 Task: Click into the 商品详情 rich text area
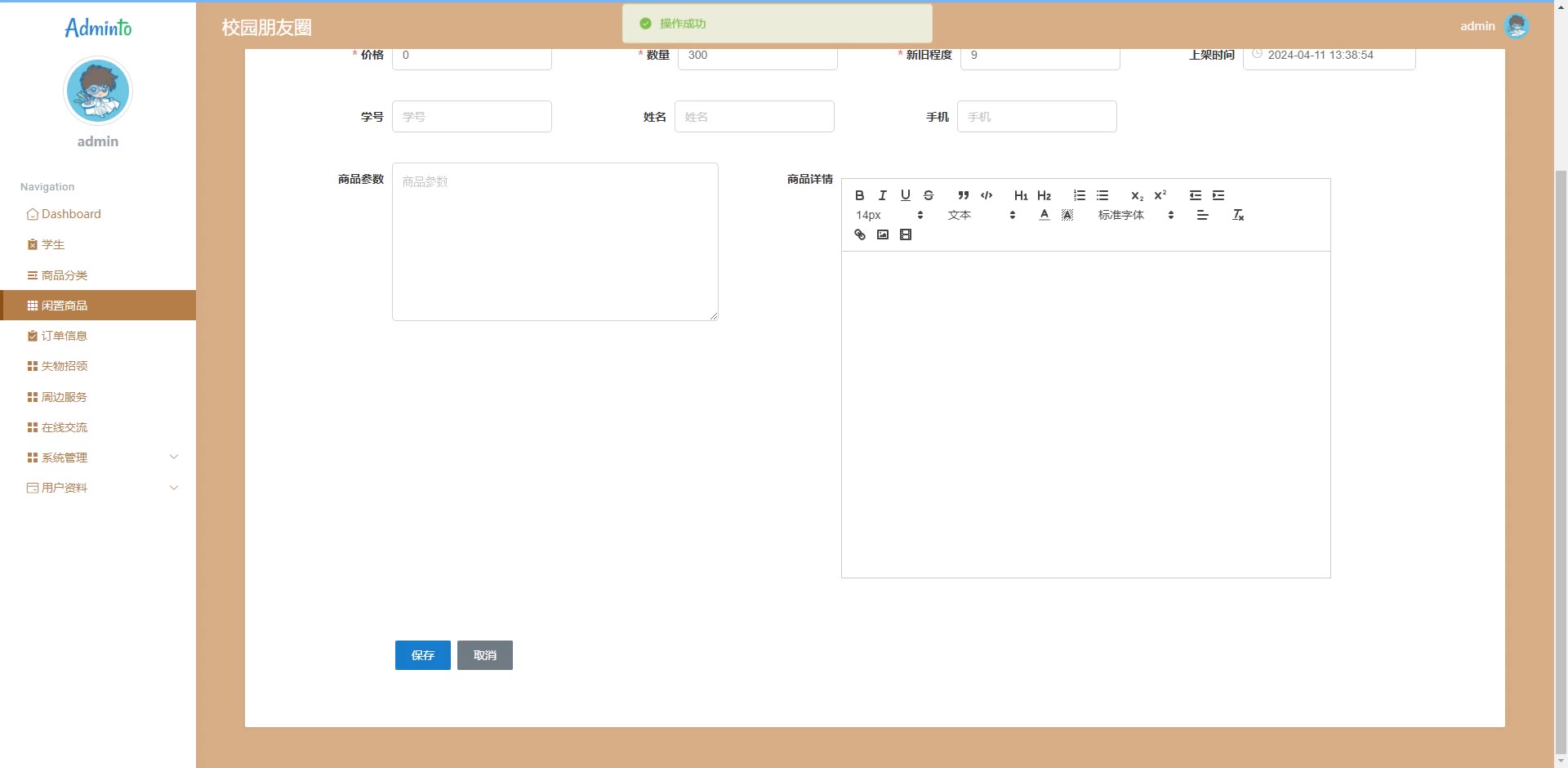[1086, 414]
